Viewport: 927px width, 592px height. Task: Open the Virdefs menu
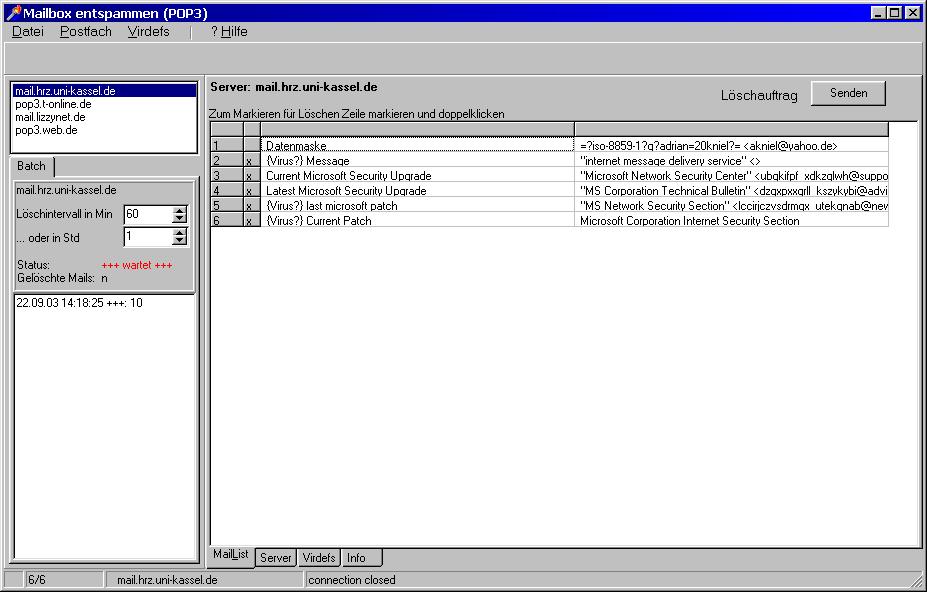(149, 32)
